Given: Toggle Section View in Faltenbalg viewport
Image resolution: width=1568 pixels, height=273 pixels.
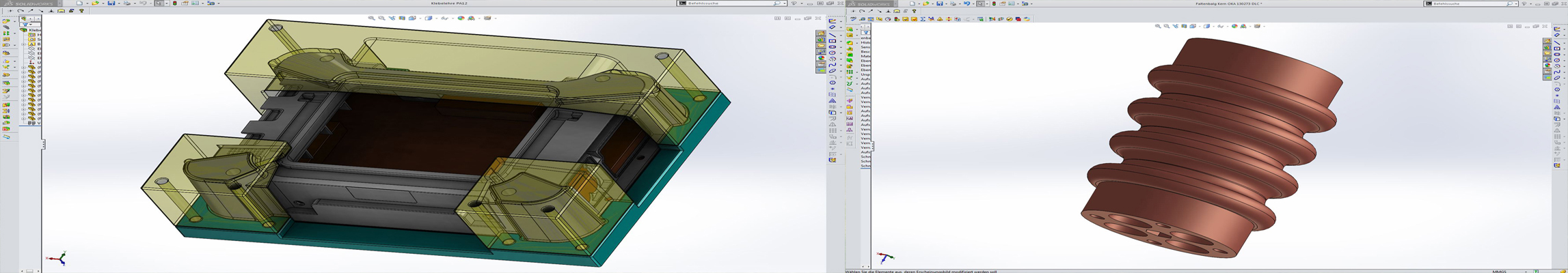Looking at the screenshot, I should pos(1184,26).
